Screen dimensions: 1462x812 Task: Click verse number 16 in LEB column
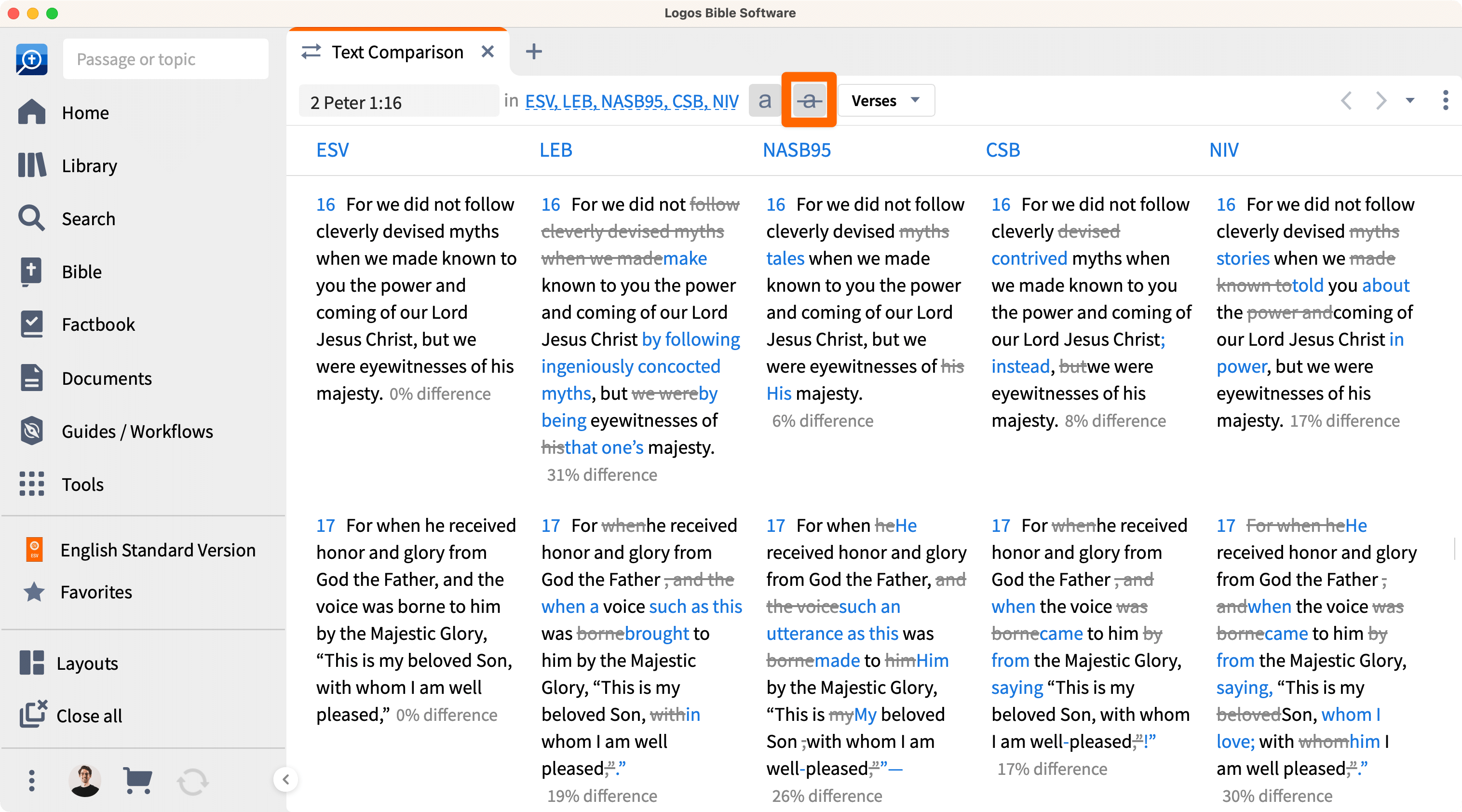click(551, 204)
